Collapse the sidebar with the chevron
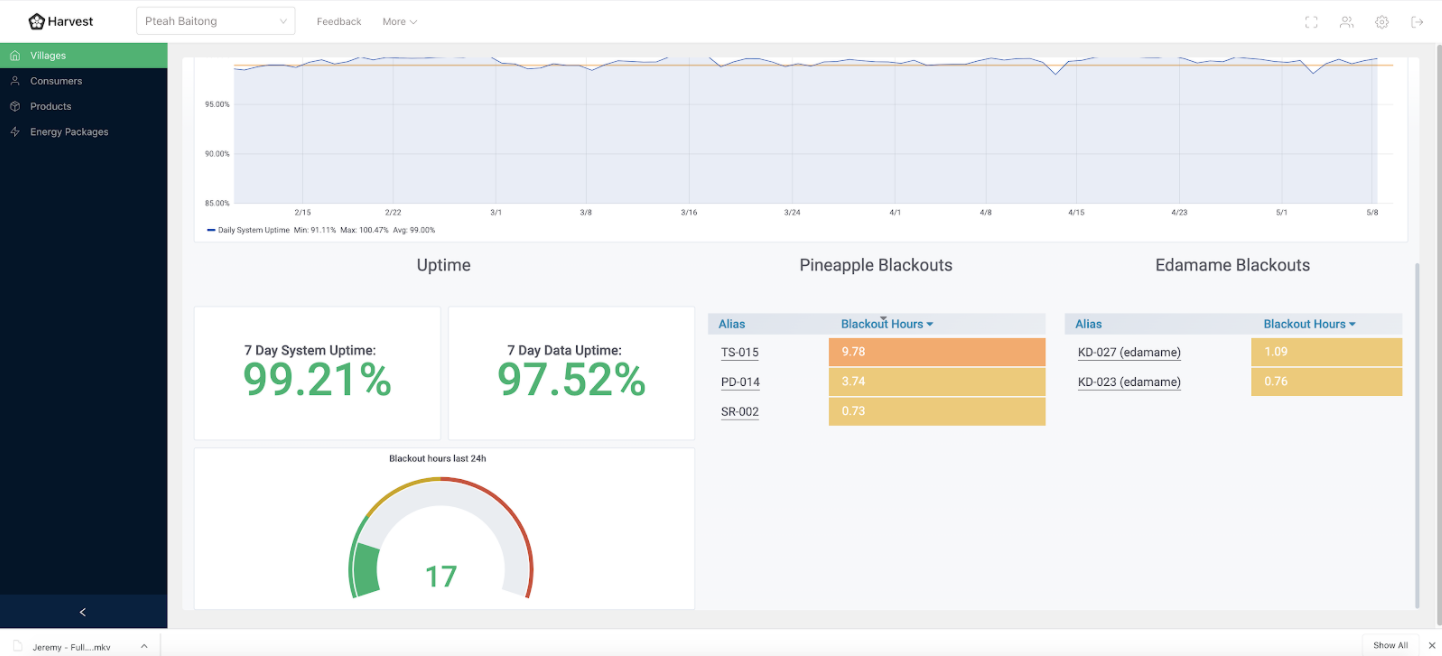 tap(83, 612)
